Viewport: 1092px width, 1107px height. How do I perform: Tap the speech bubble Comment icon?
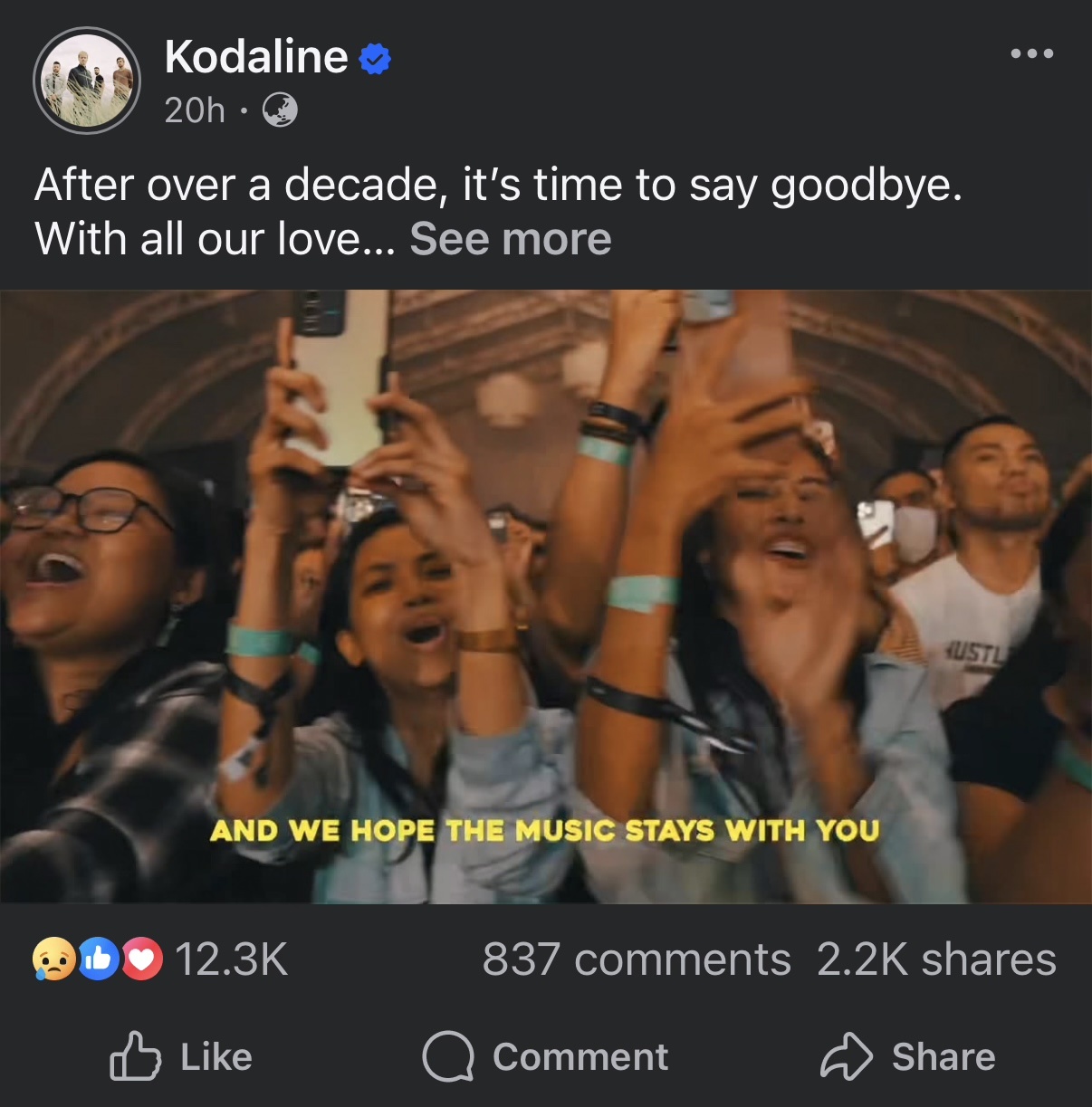click(x=448, y=1056)
